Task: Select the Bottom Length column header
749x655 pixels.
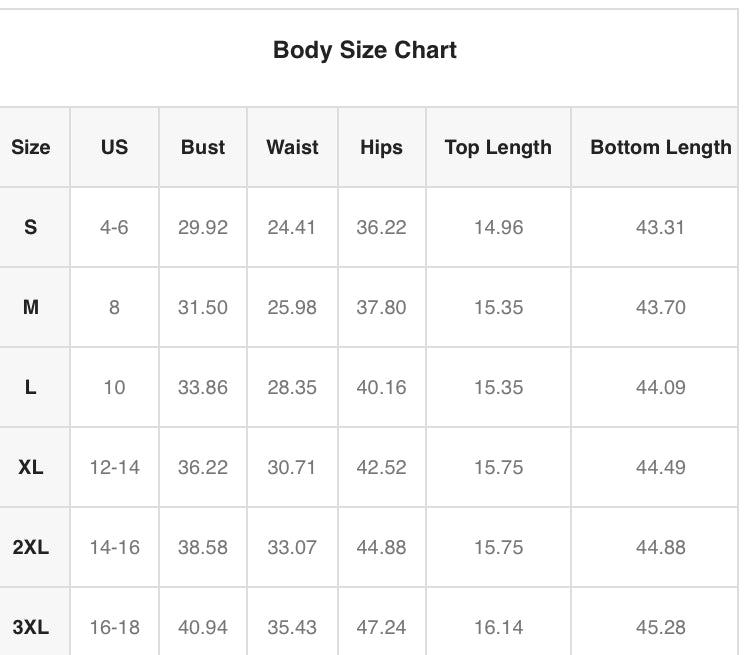Action: [660, 147]
